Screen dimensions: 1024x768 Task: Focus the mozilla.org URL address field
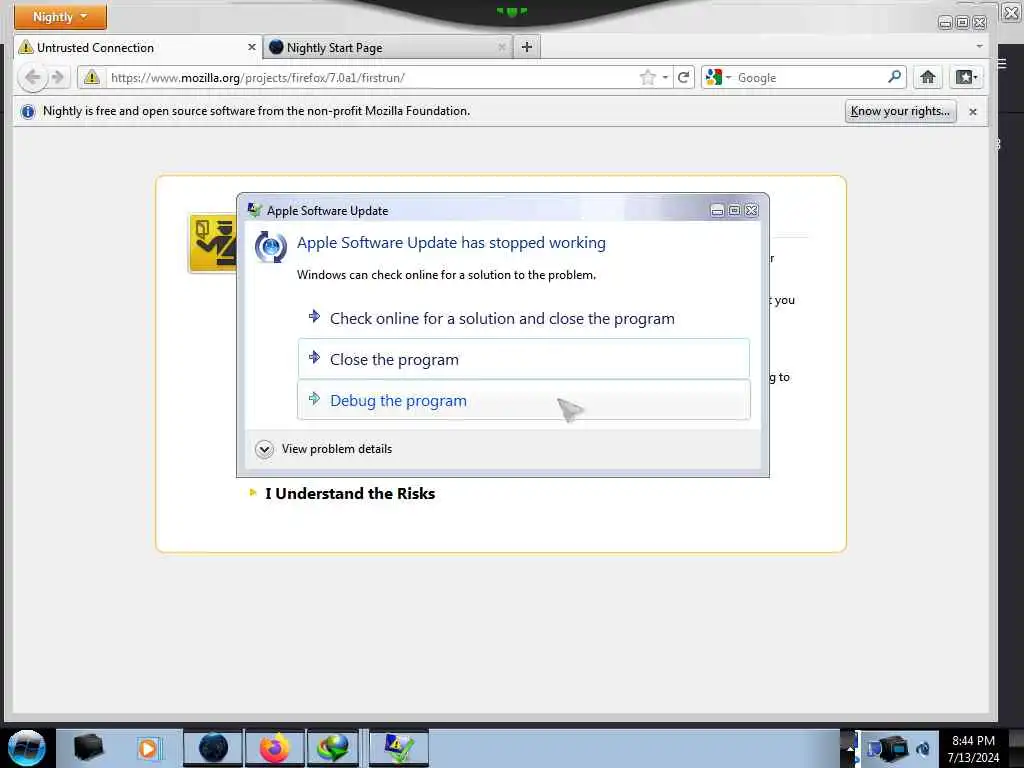pos(371,78)
